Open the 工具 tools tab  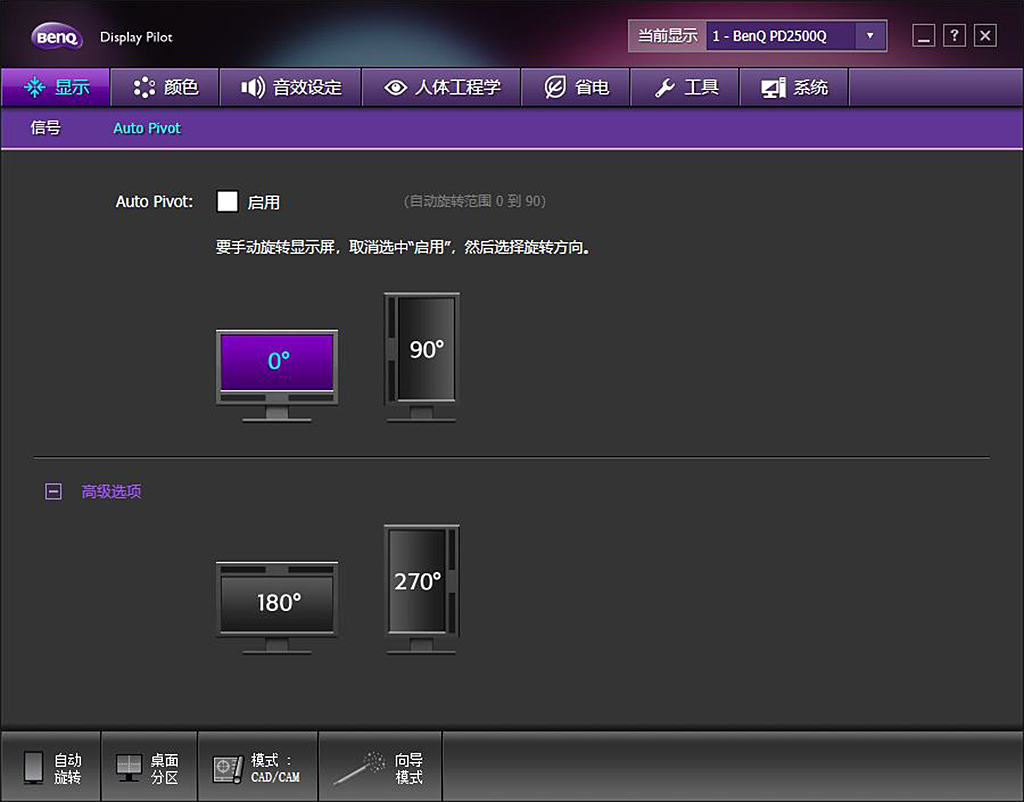[685, 87]
